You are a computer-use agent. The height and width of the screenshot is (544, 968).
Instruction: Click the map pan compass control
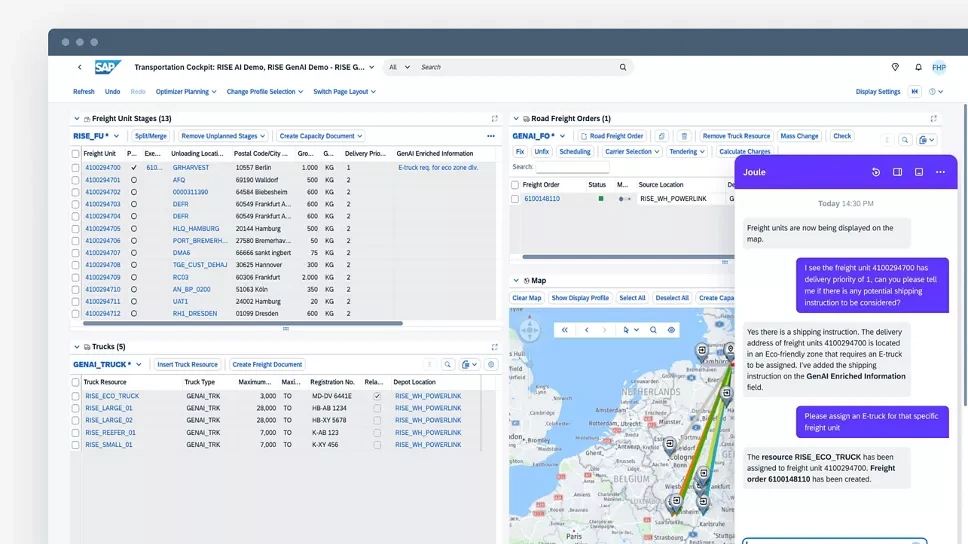(x=530, y=330)
